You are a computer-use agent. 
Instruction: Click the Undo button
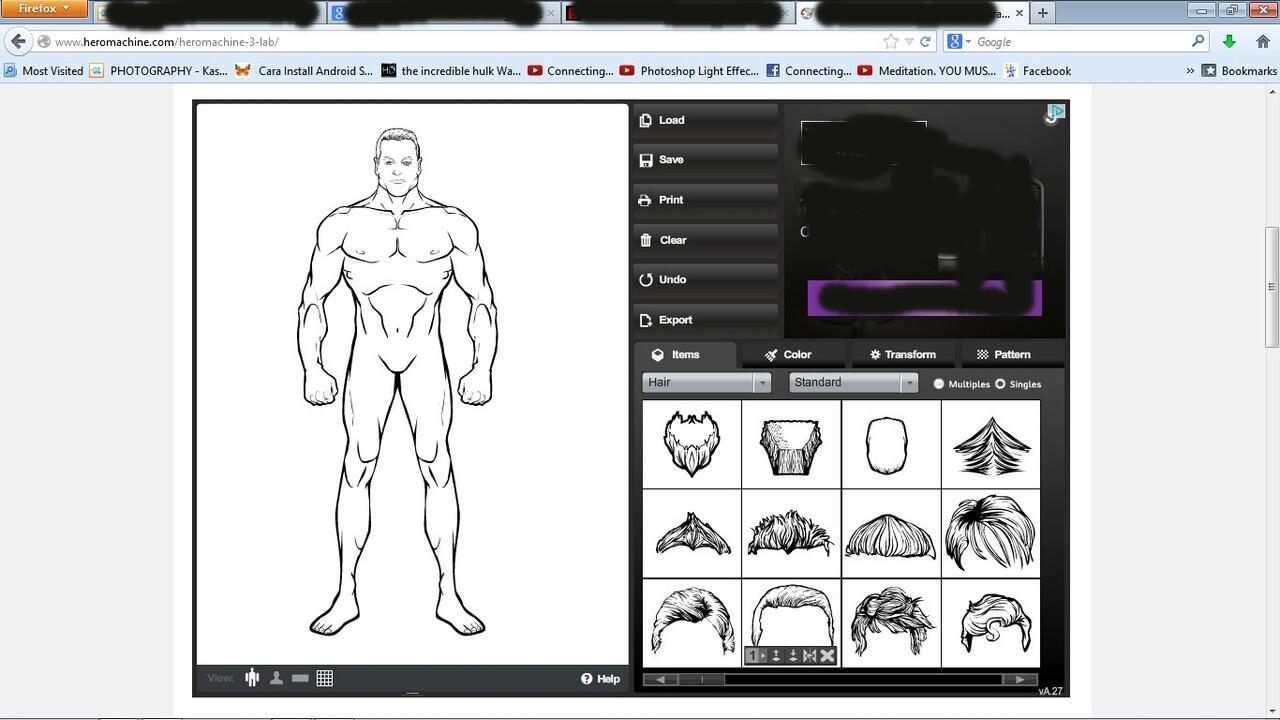(x=705, y=280)
